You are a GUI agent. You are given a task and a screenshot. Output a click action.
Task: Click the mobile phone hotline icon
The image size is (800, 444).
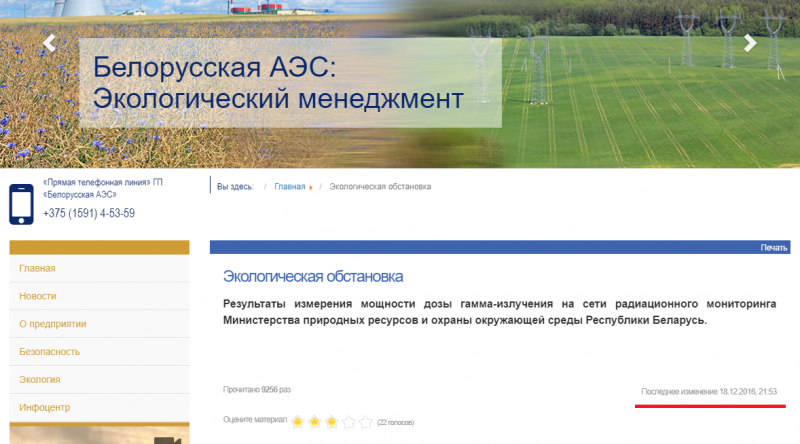[x=21, y=205]
